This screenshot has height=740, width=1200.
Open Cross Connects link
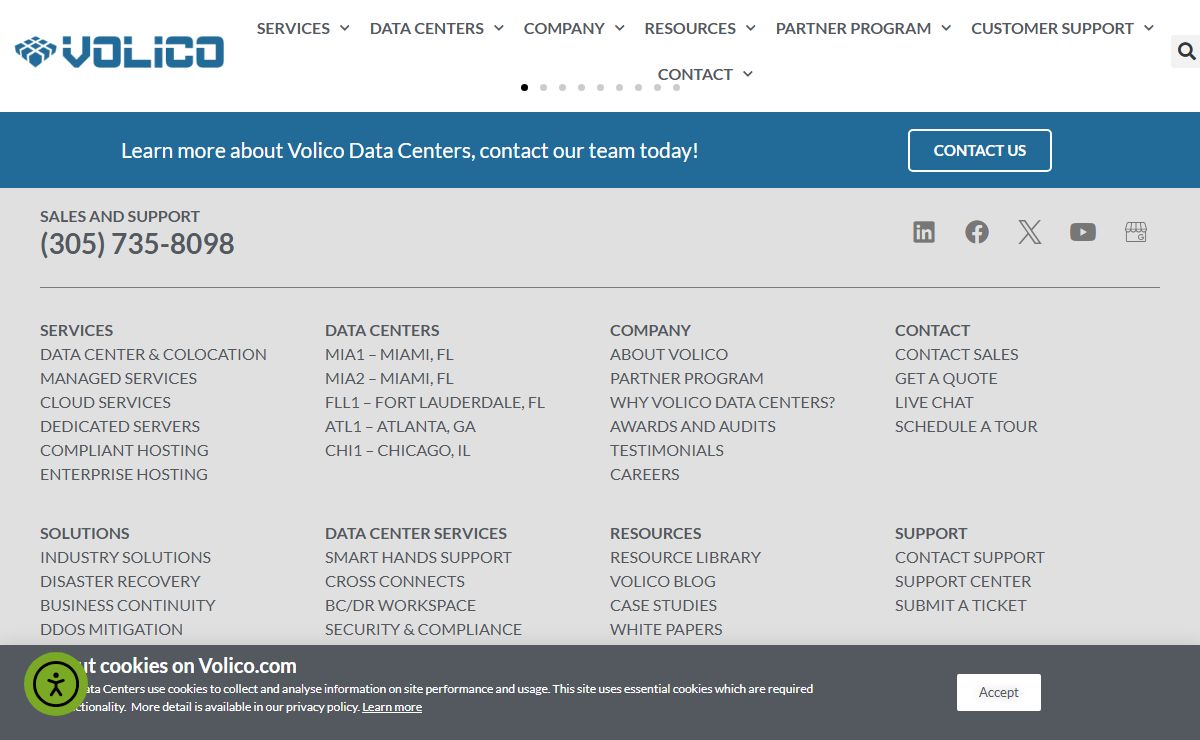pyautogui.click(x=395, y=581)
